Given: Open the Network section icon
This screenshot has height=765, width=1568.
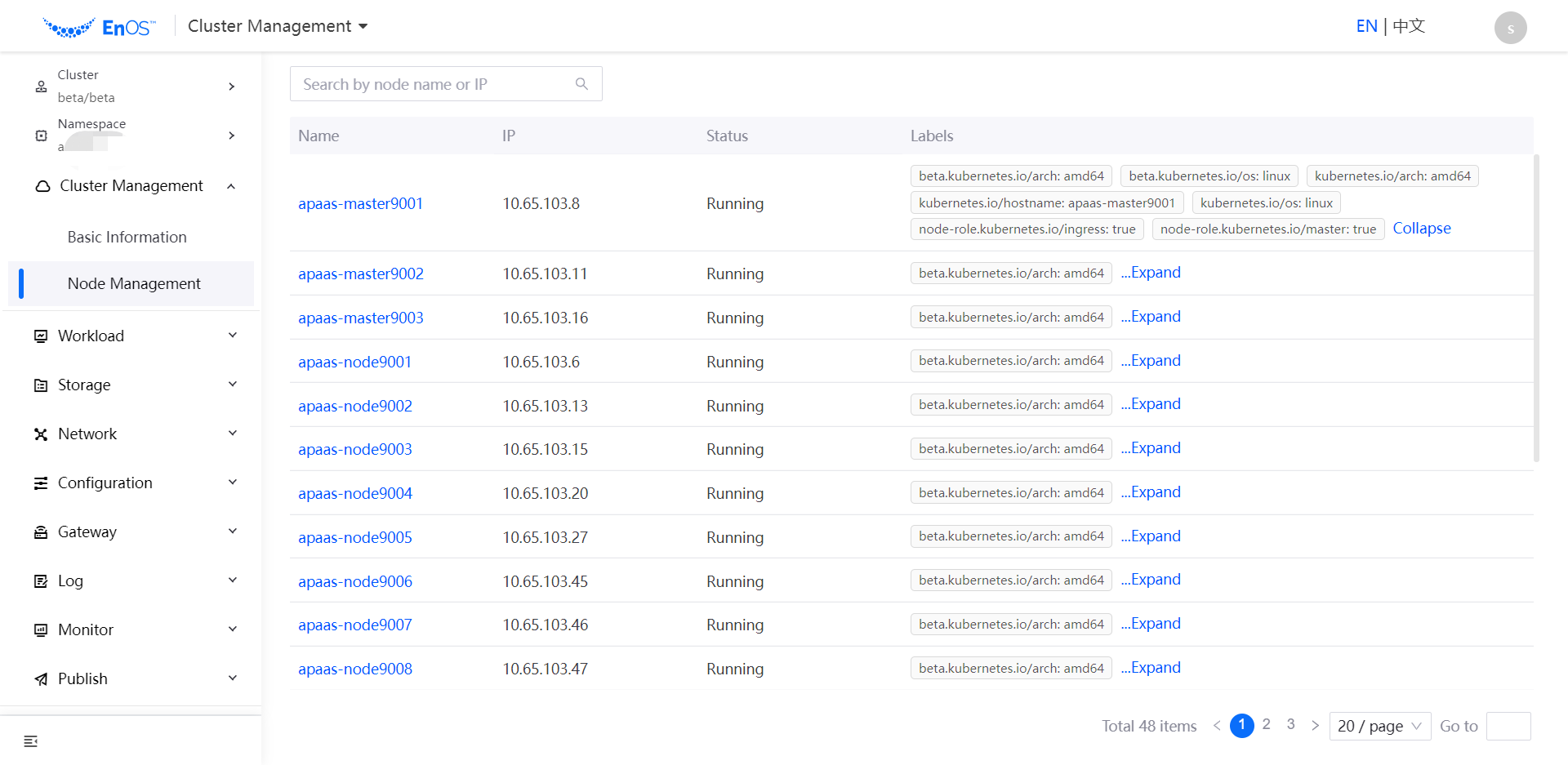Looking at the screenshot, I should click(x=42, y=434).
